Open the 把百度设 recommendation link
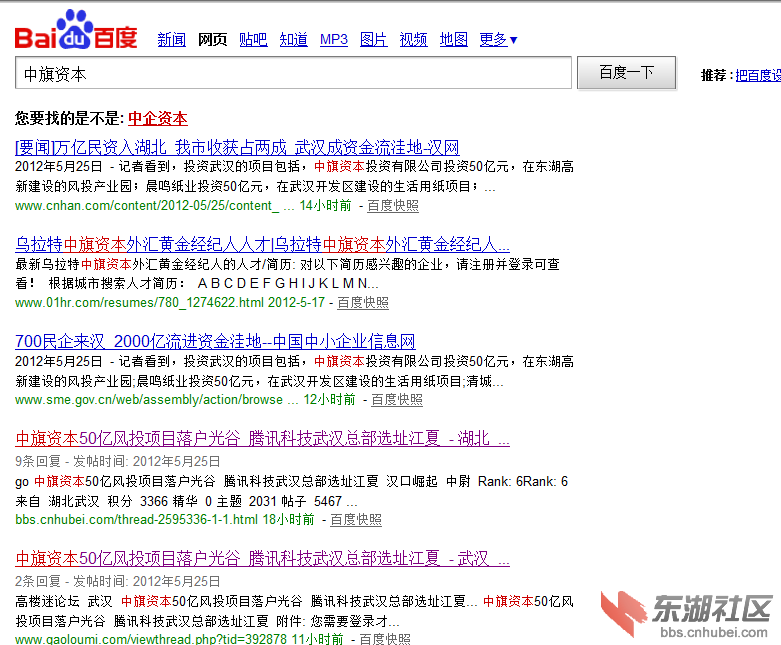Viewport: 781px width, 645px height. (758, 75)
